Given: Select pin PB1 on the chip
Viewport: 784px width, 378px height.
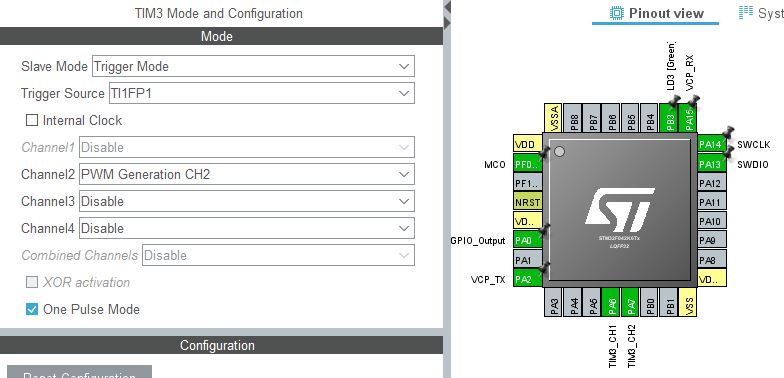Looking at the screenshot, I should click(x=668, y=302).
